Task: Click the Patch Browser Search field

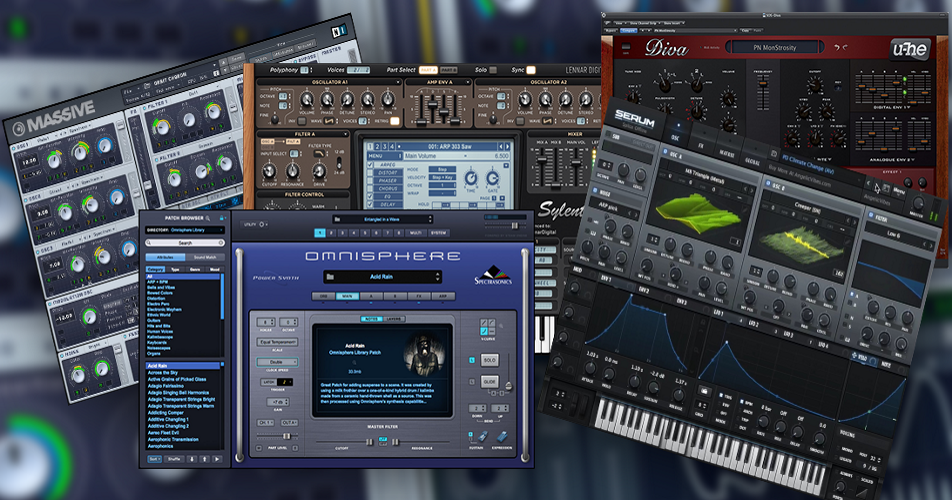Action: 185,243
